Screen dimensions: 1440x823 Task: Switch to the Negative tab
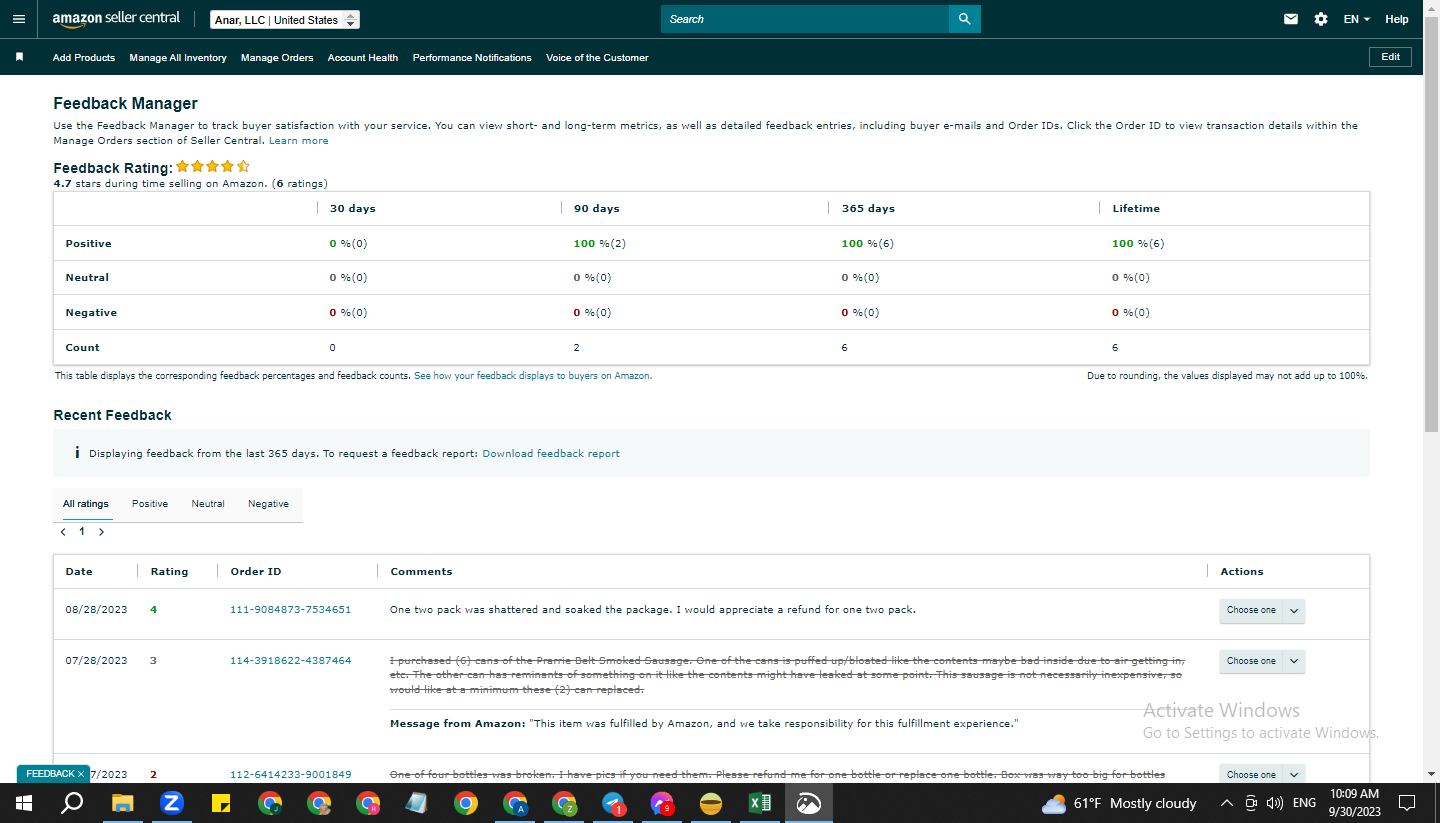268,504
